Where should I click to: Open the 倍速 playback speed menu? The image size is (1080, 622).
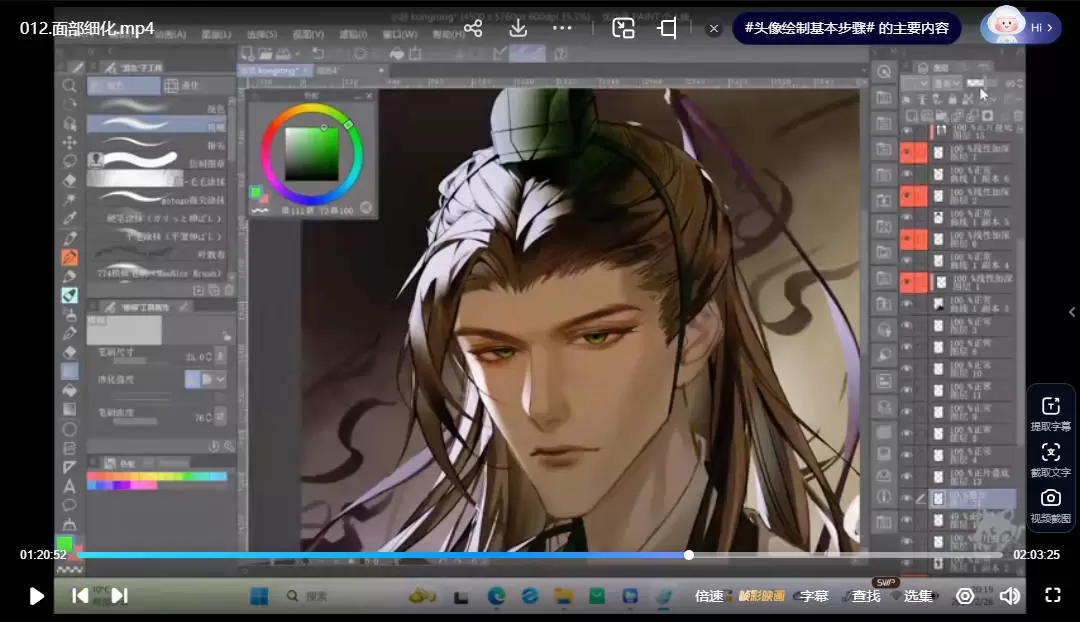tap(709, 596)
